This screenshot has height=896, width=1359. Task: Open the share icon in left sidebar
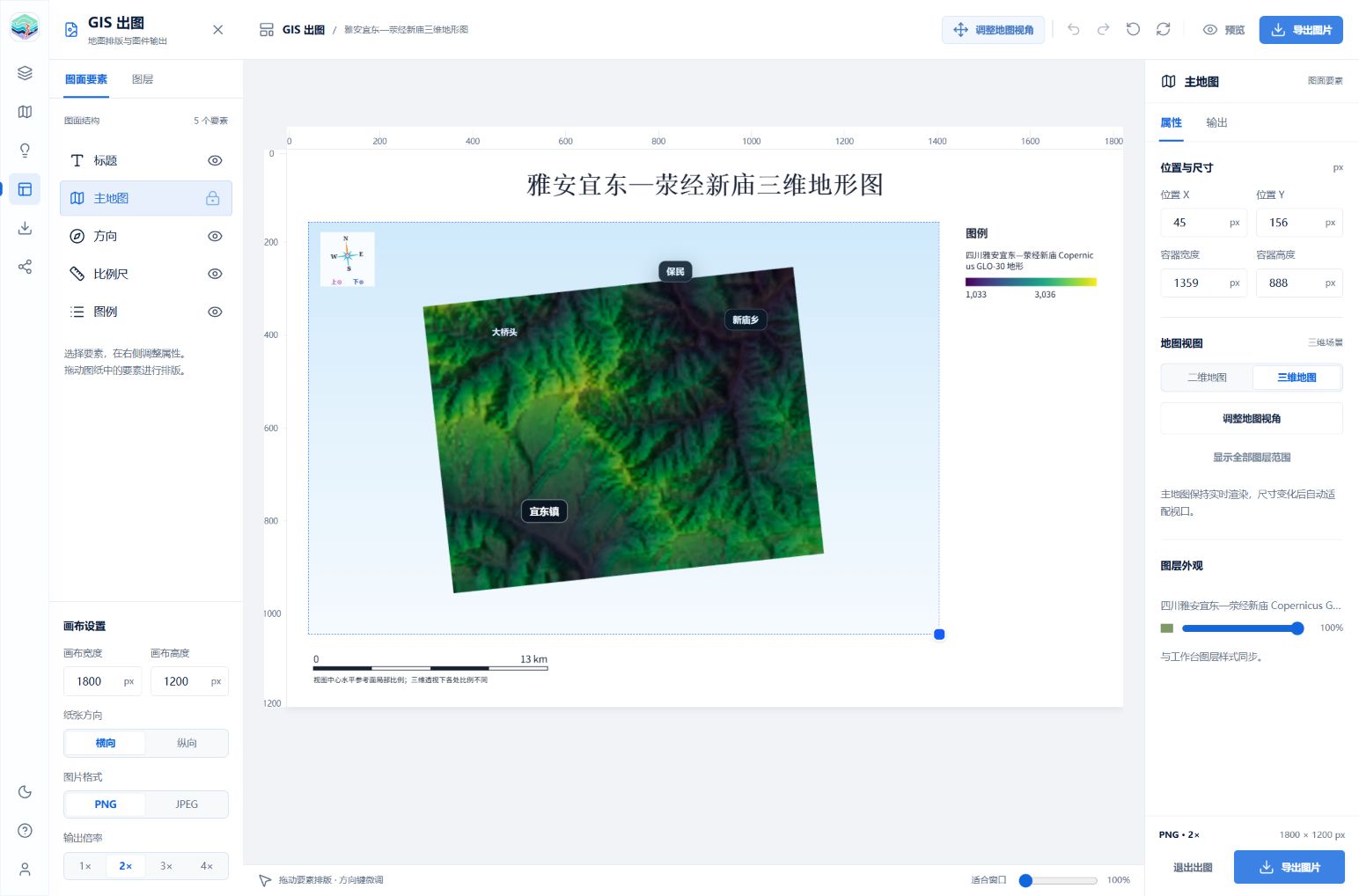[x=25, y=267]
